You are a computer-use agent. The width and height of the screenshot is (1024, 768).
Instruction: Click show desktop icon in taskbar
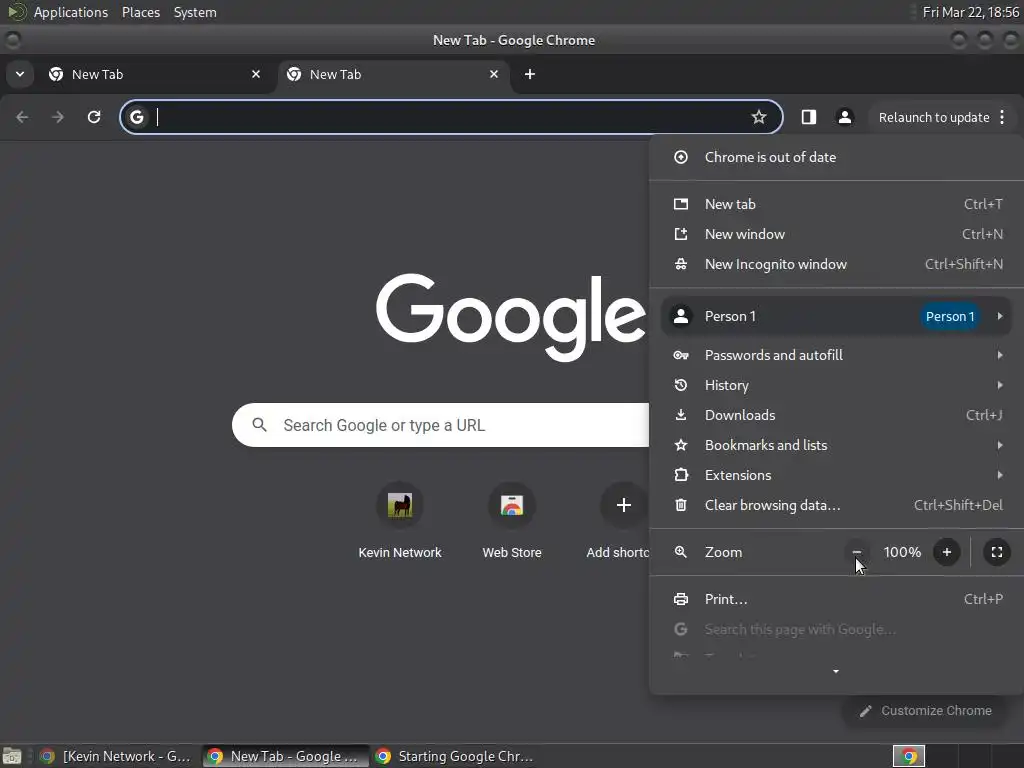[12, 757]
